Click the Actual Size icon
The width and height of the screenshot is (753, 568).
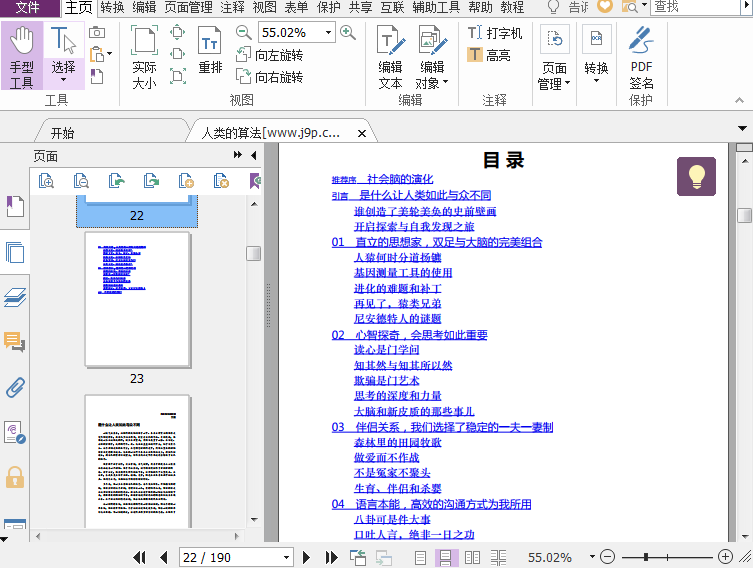click(145, 58)
